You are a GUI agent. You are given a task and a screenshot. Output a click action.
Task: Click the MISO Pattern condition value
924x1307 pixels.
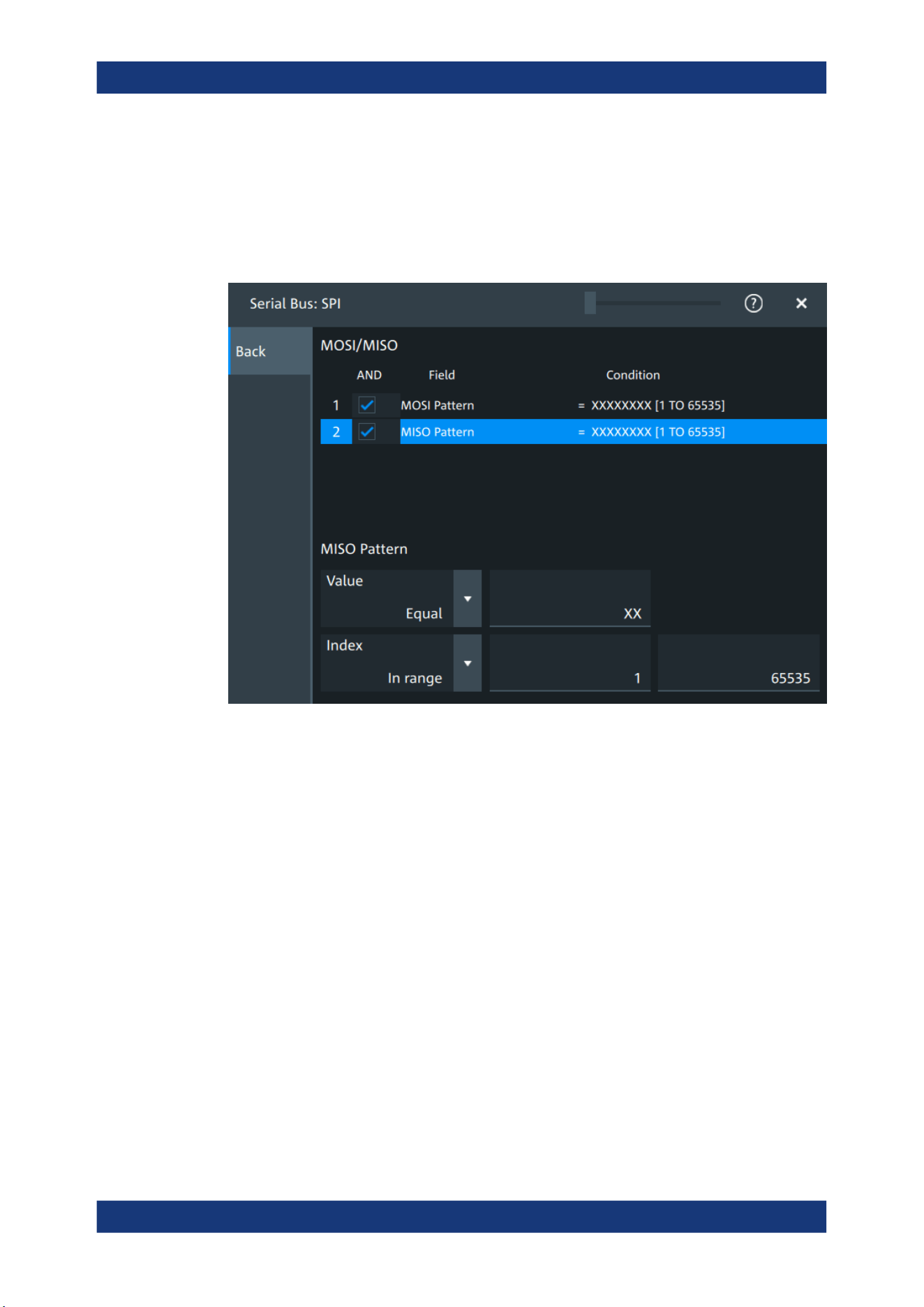(657, 432)
